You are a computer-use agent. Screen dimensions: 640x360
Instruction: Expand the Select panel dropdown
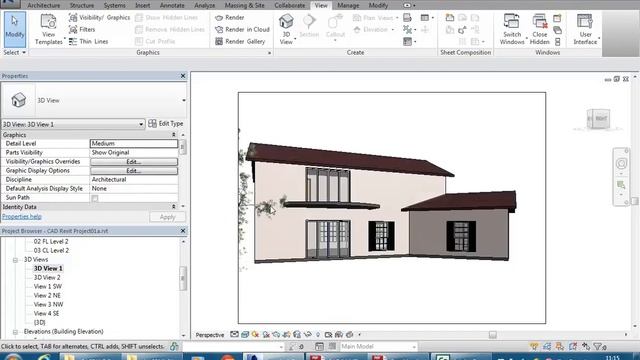tap(15, 53)
